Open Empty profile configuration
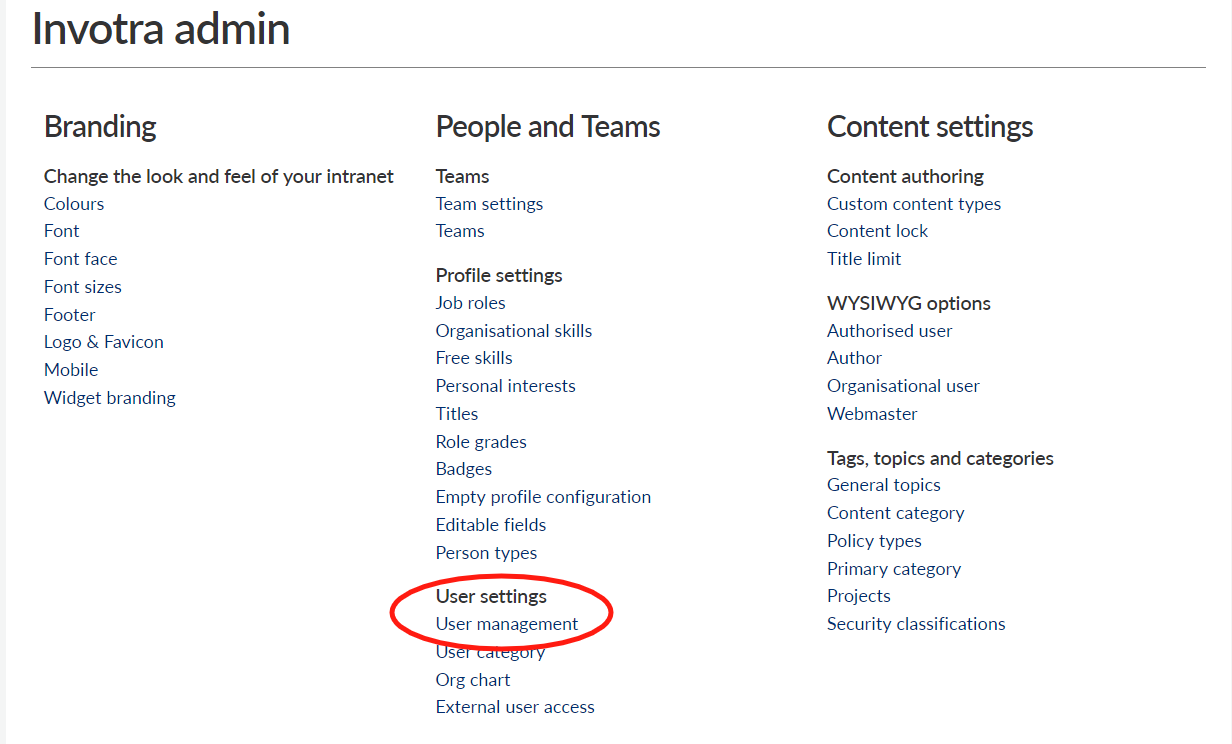This screenshot has height=744, width=1232. (543, 496)
